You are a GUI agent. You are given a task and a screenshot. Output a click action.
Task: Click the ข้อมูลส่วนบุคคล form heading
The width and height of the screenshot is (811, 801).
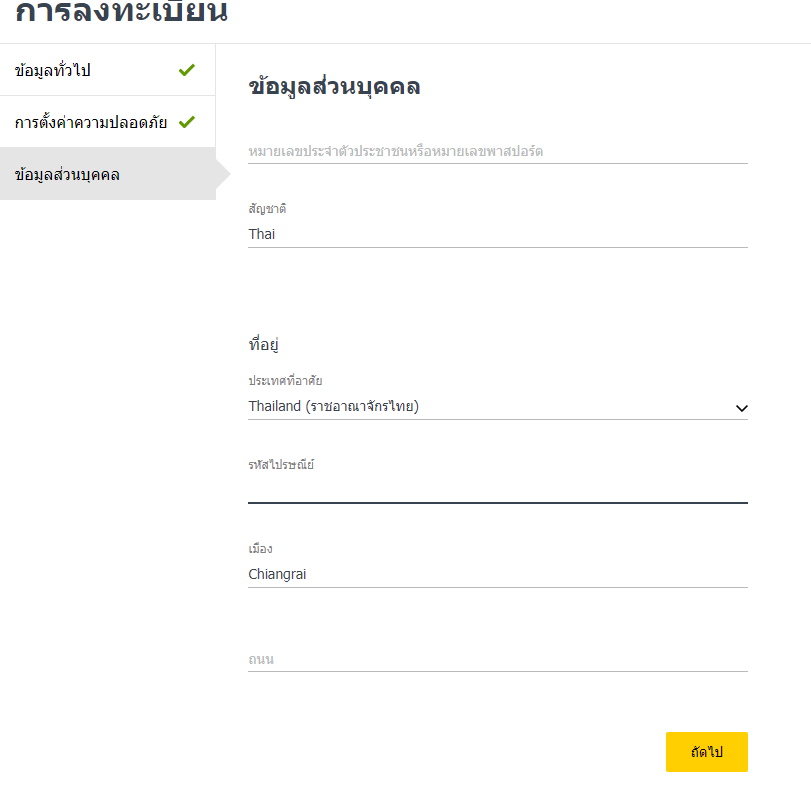[334, 86]
